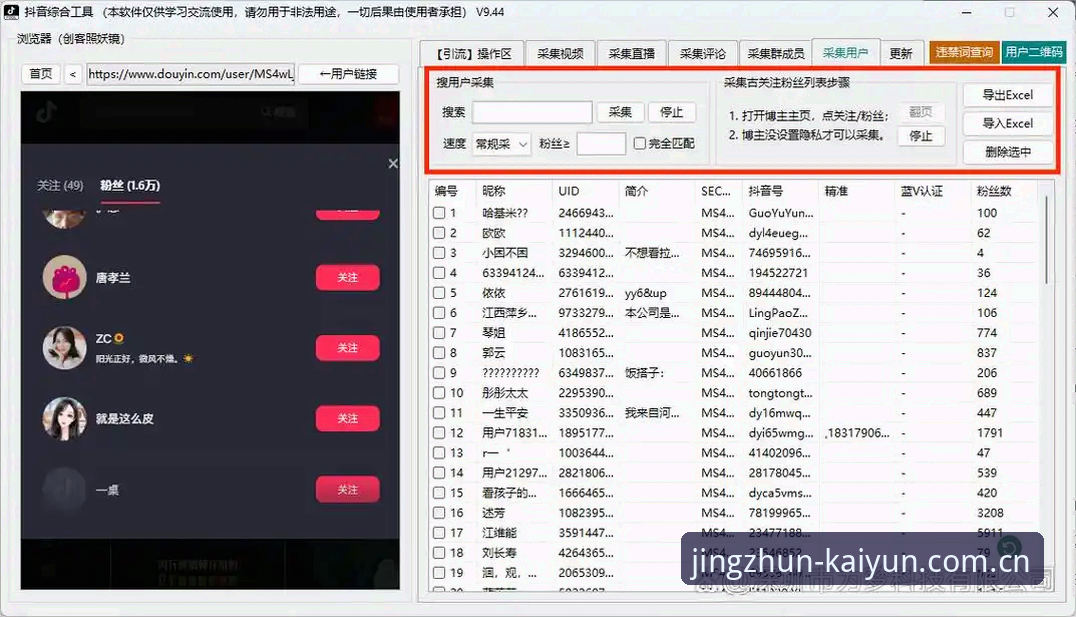Click the 导入Excel button

1007,124
